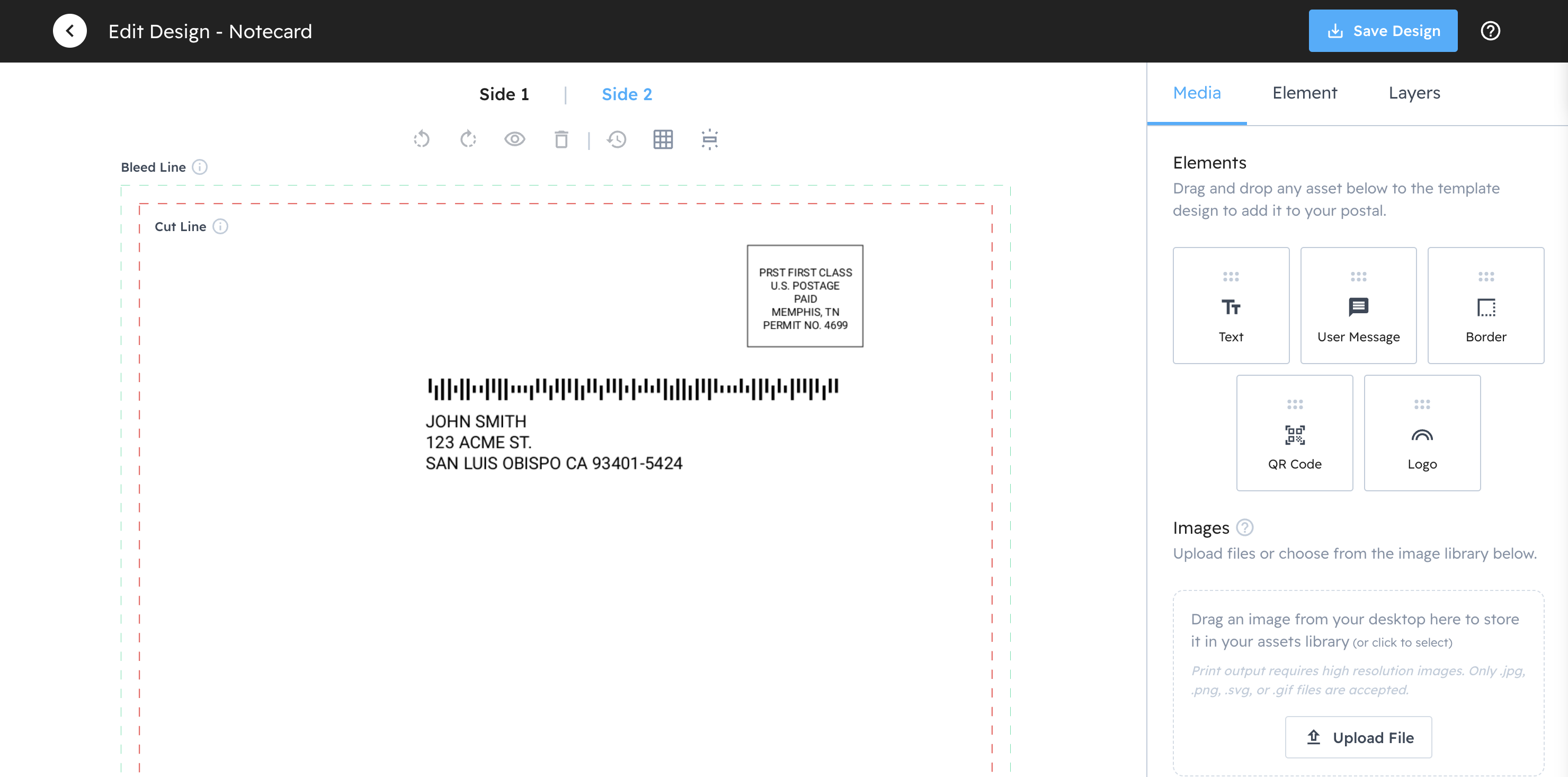Select the center alignment icon in the toolbar
Viewport: 1568px width, 777px height.
point(710,139)
